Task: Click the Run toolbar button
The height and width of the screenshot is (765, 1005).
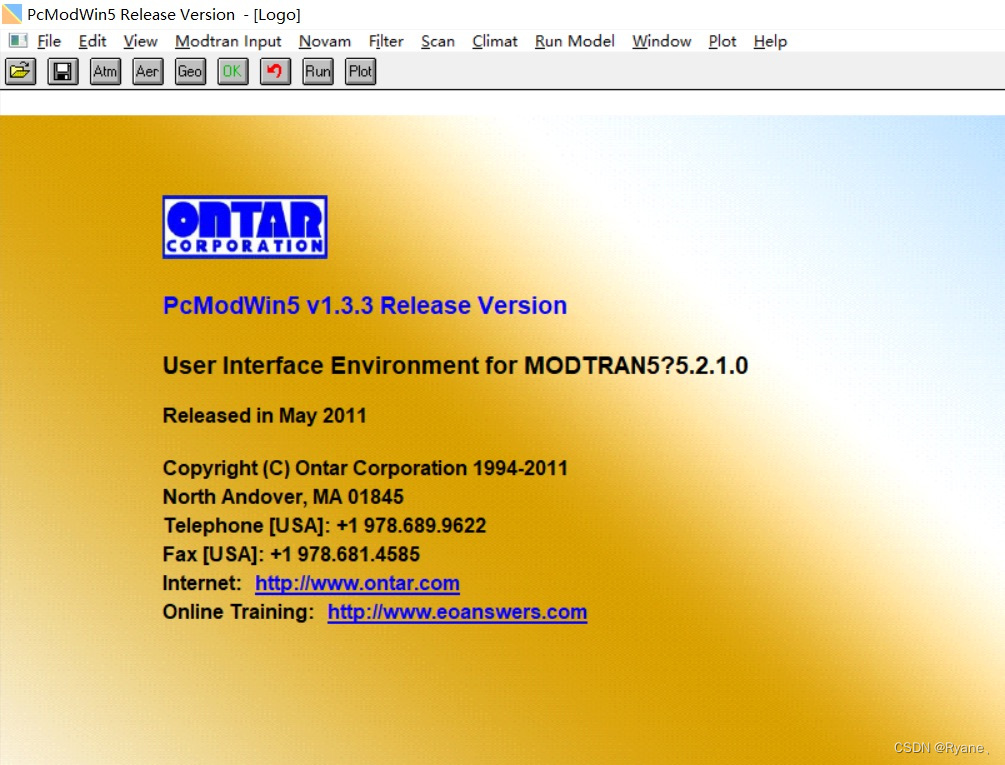Action: [318, 71]
